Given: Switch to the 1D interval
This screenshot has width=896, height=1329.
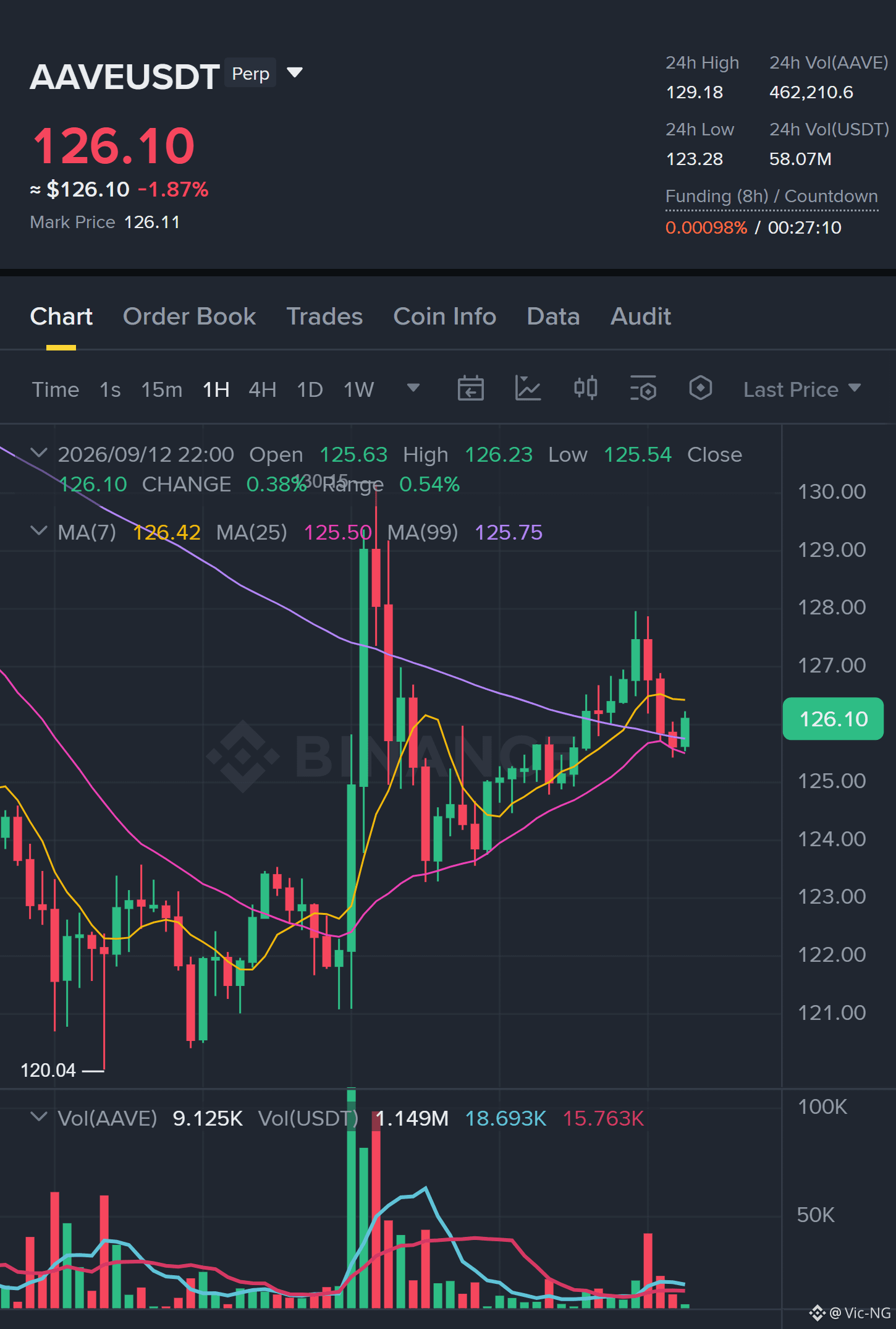Looking at the screenshot, I should 310,389.
